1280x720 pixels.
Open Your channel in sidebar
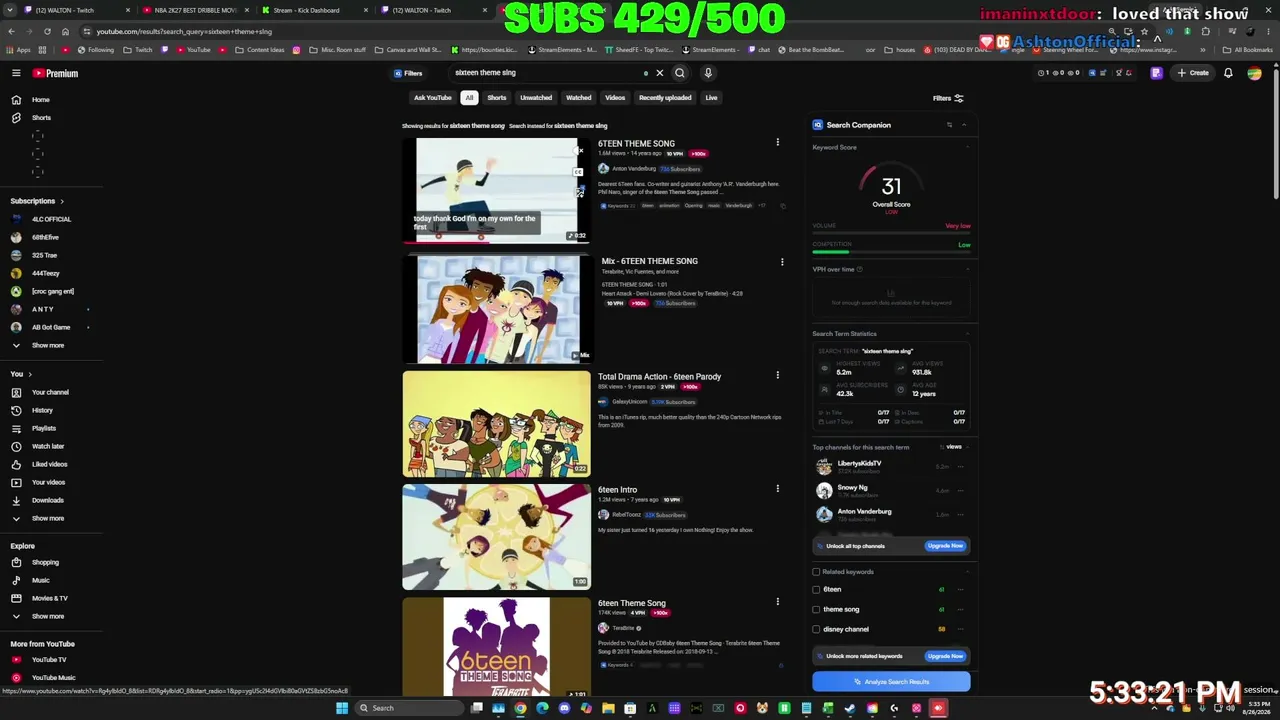[x=50, y=392]
